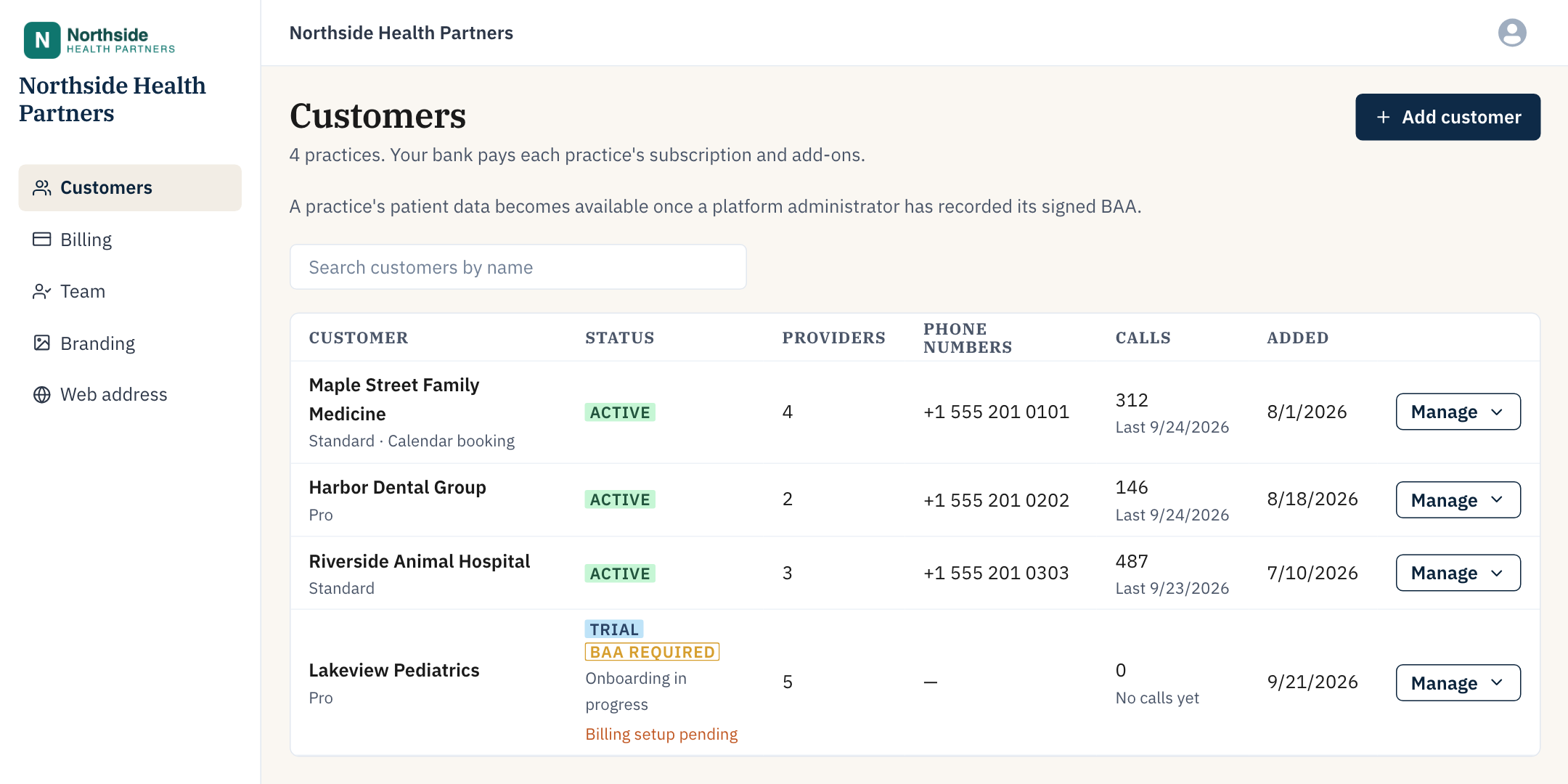Click the CALLS column header
Screen dimensions: 1568x784
coord(1143,338)
